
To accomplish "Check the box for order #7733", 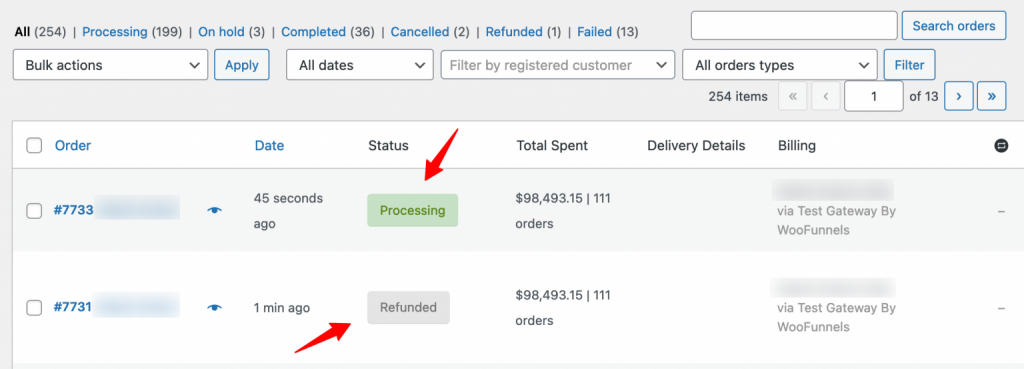I will point(34,210).
